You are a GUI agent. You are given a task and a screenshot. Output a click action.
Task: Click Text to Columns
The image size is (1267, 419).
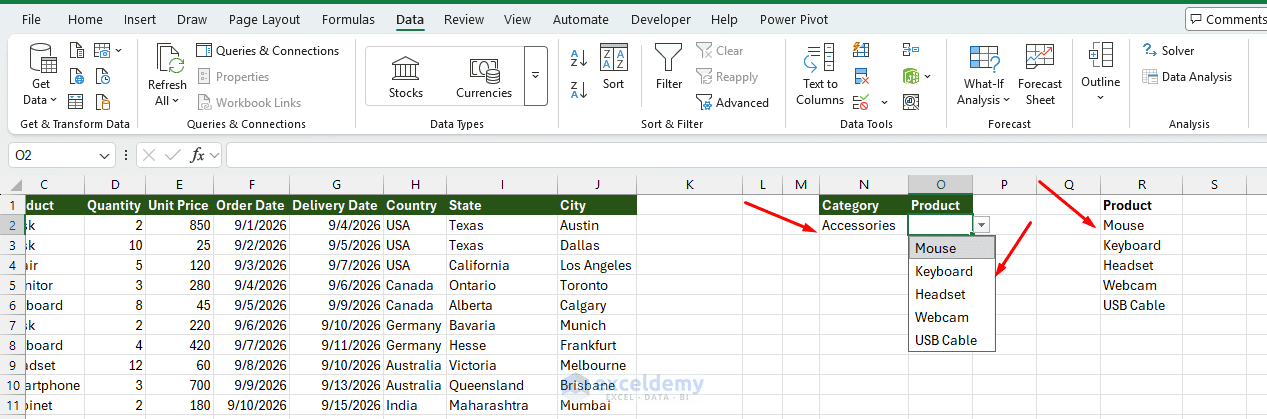tap(820, 75)
